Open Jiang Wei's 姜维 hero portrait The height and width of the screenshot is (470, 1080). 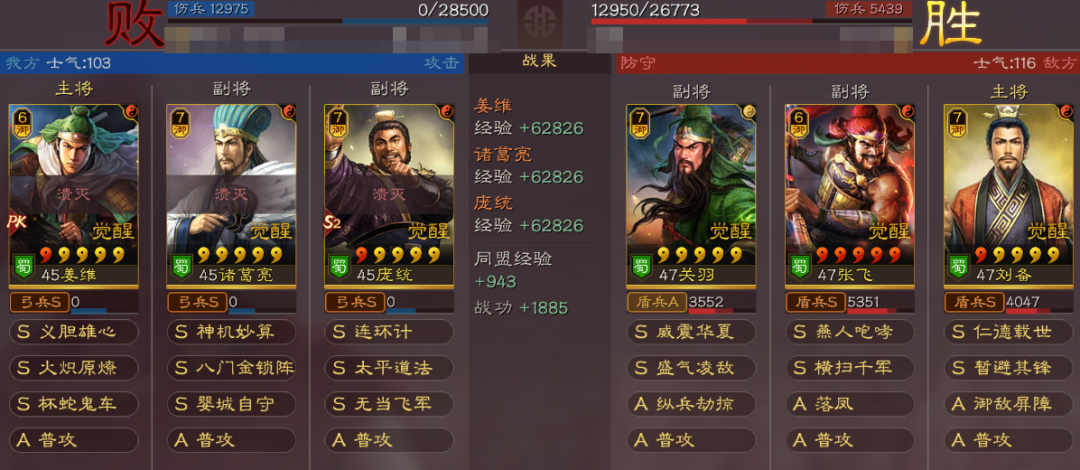pos(74,195)
